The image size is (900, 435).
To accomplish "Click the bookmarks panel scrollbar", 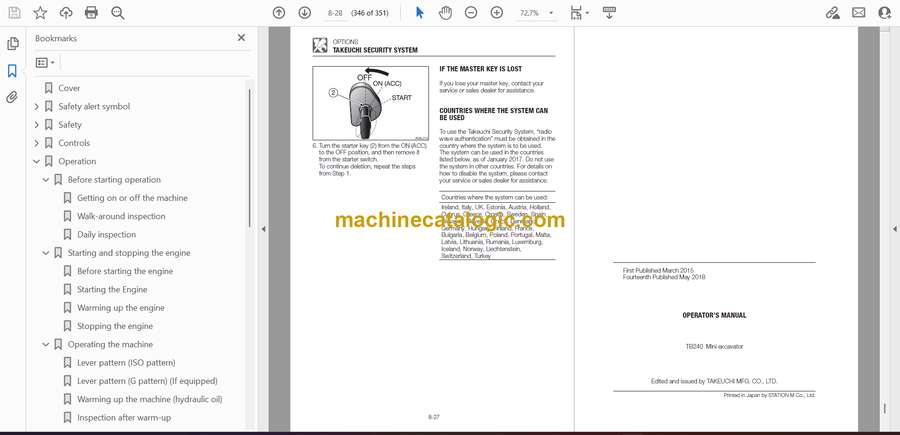I will 249,158.
